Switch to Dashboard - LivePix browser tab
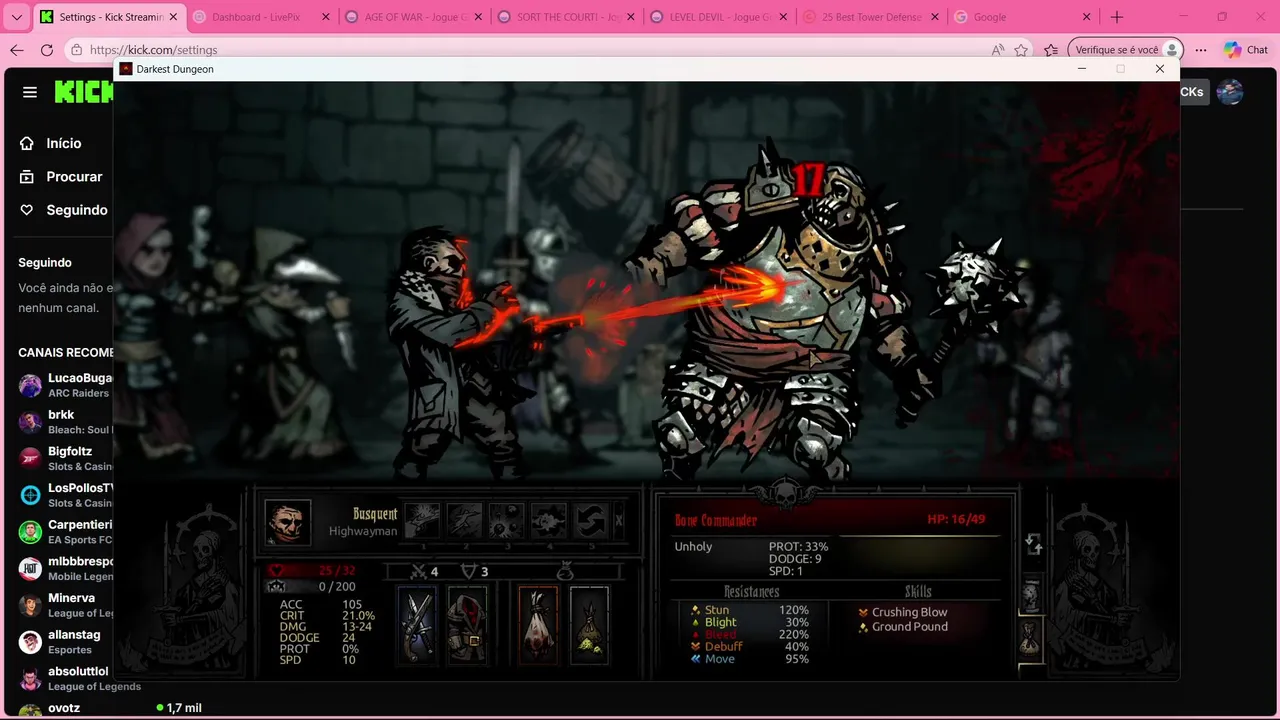 (x=260, y=17)
